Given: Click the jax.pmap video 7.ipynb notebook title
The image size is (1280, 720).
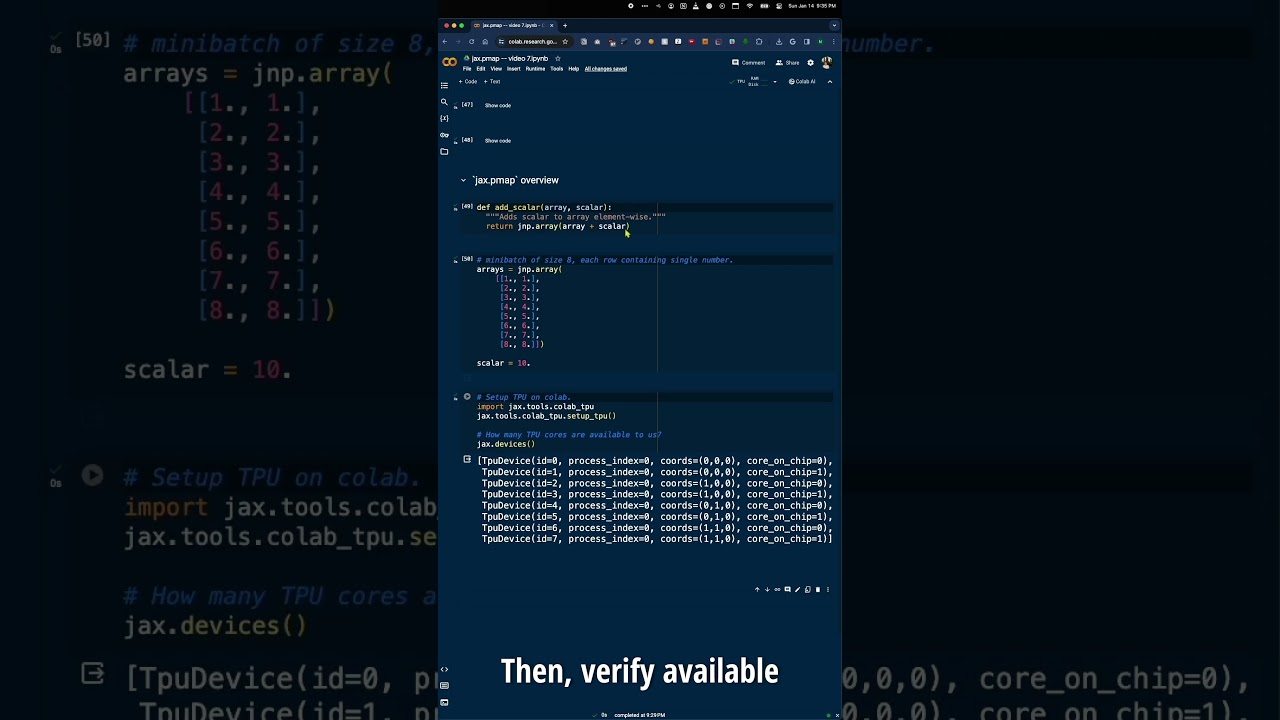Looking at the screenshot, I should point(511,59).
